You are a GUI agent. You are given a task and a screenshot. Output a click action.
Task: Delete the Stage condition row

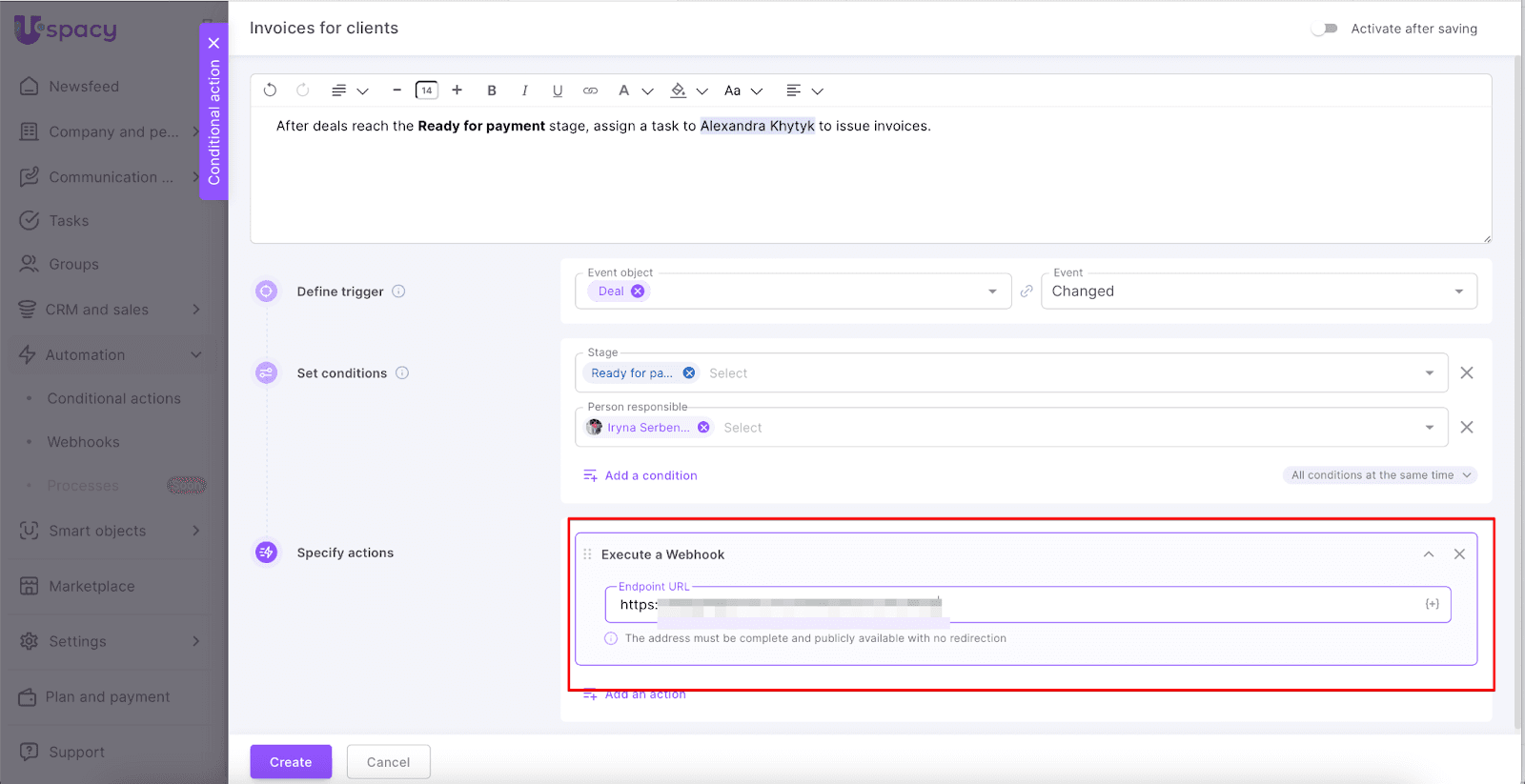pyautogui.click(x=1467, y=373)
